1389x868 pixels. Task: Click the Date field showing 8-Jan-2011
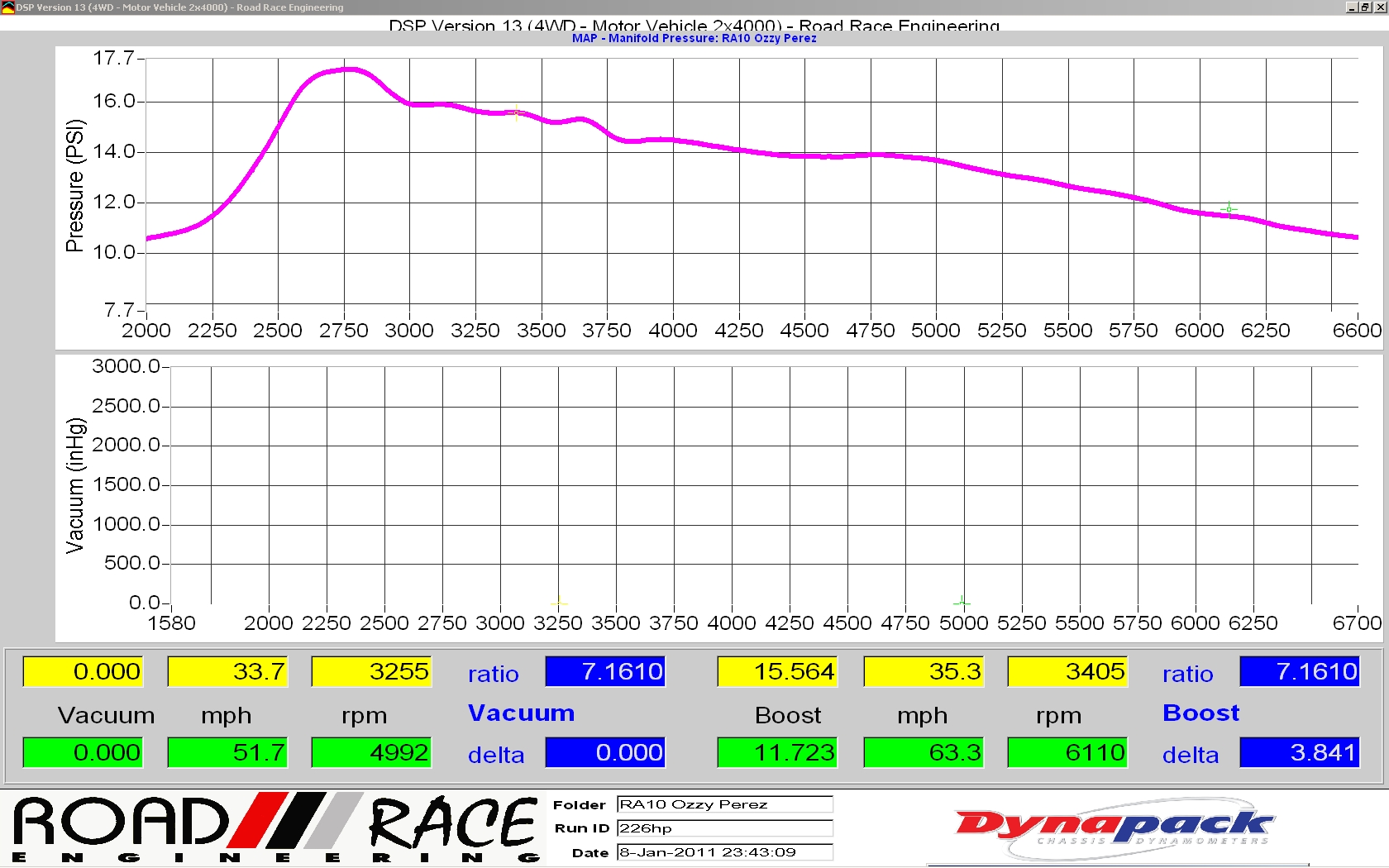724,852
